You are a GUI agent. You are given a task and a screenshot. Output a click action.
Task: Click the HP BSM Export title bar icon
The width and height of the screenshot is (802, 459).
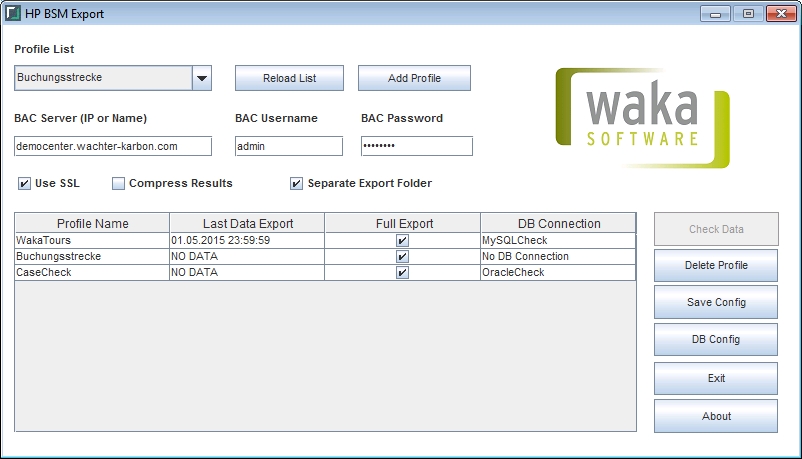[13, 13]
